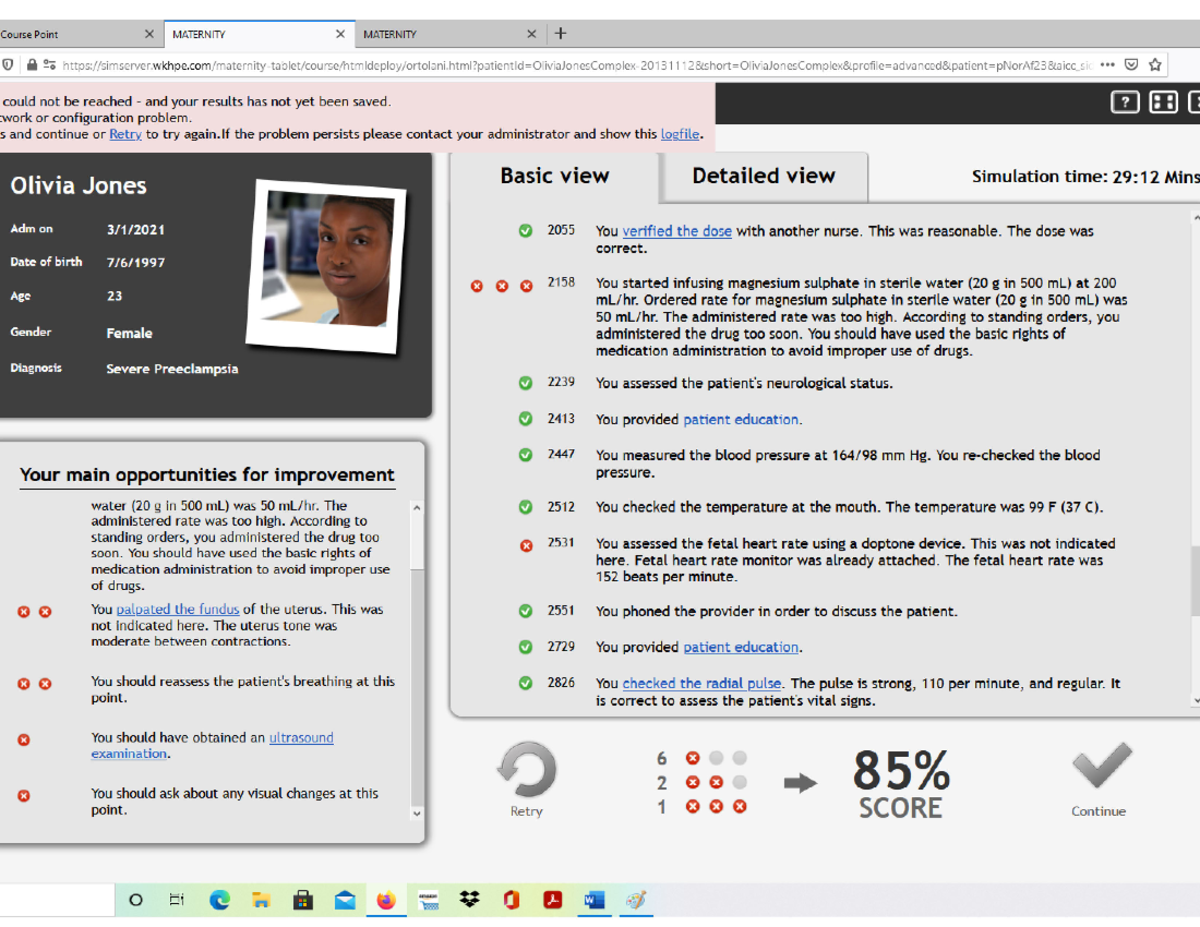Select the second MATERNITY browser tab
The image size is (1200, 927).
tap(450, 34)
